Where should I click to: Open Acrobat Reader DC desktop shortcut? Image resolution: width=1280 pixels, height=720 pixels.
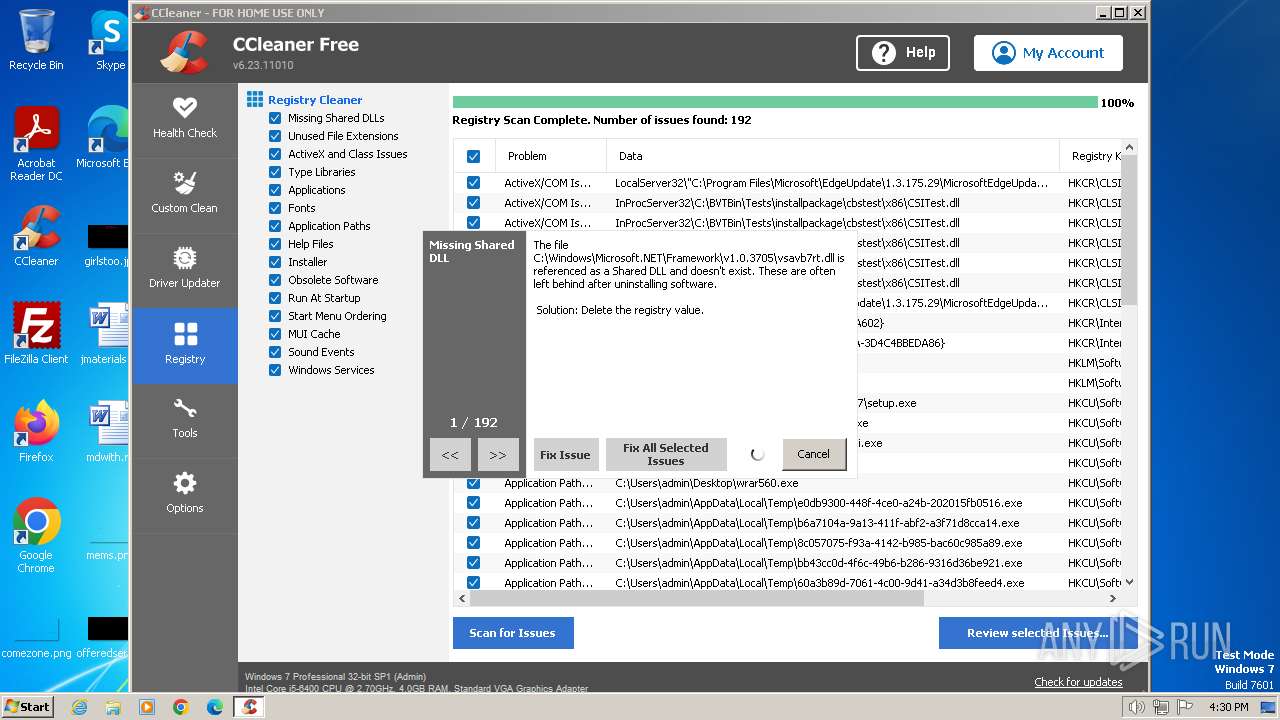36,145
